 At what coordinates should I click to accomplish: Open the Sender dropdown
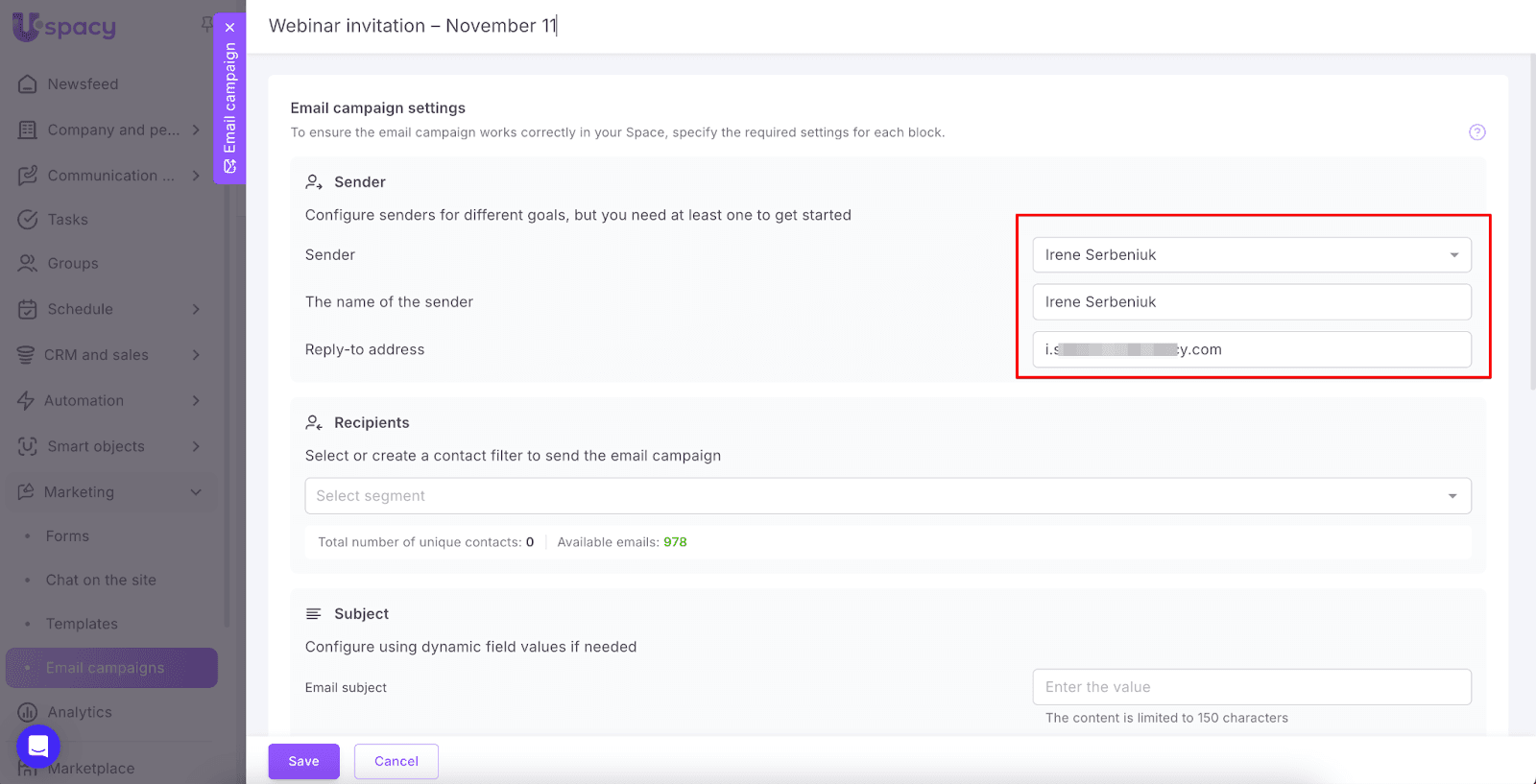[x=1251, y=255]
